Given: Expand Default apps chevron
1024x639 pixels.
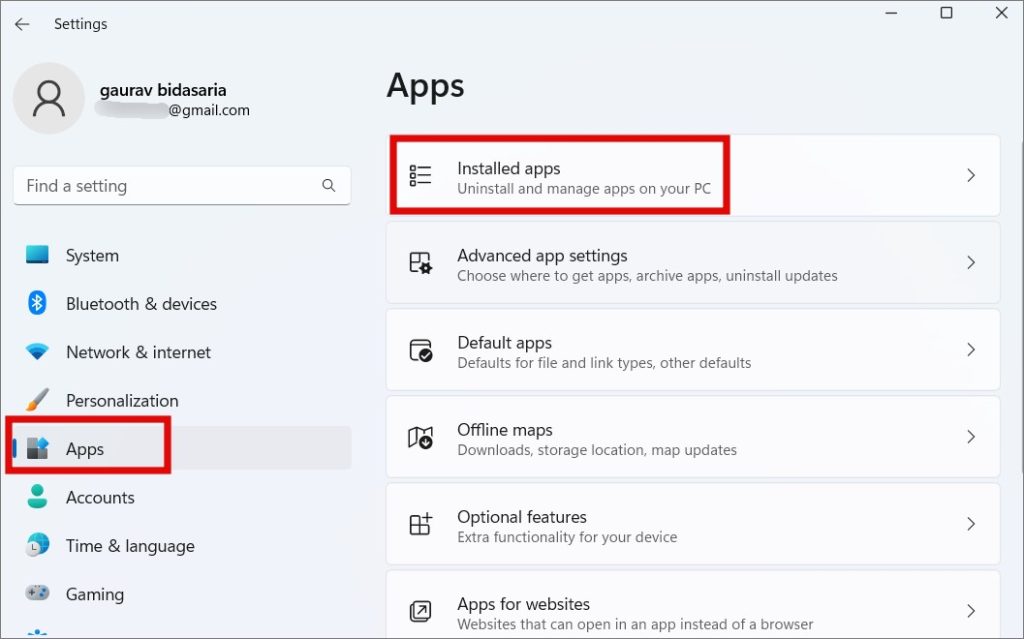Looking at the screenshot, I should (x=971, y=350).
